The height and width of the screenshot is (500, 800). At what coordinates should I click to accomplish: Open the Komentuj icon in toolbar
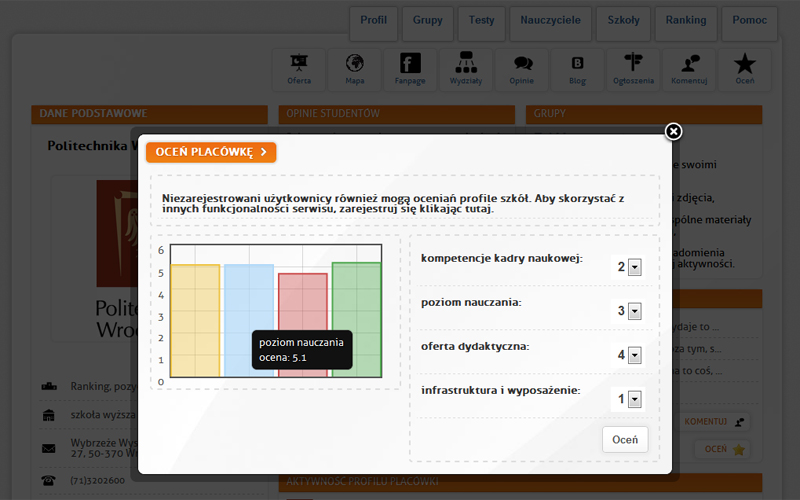point(689,69)
